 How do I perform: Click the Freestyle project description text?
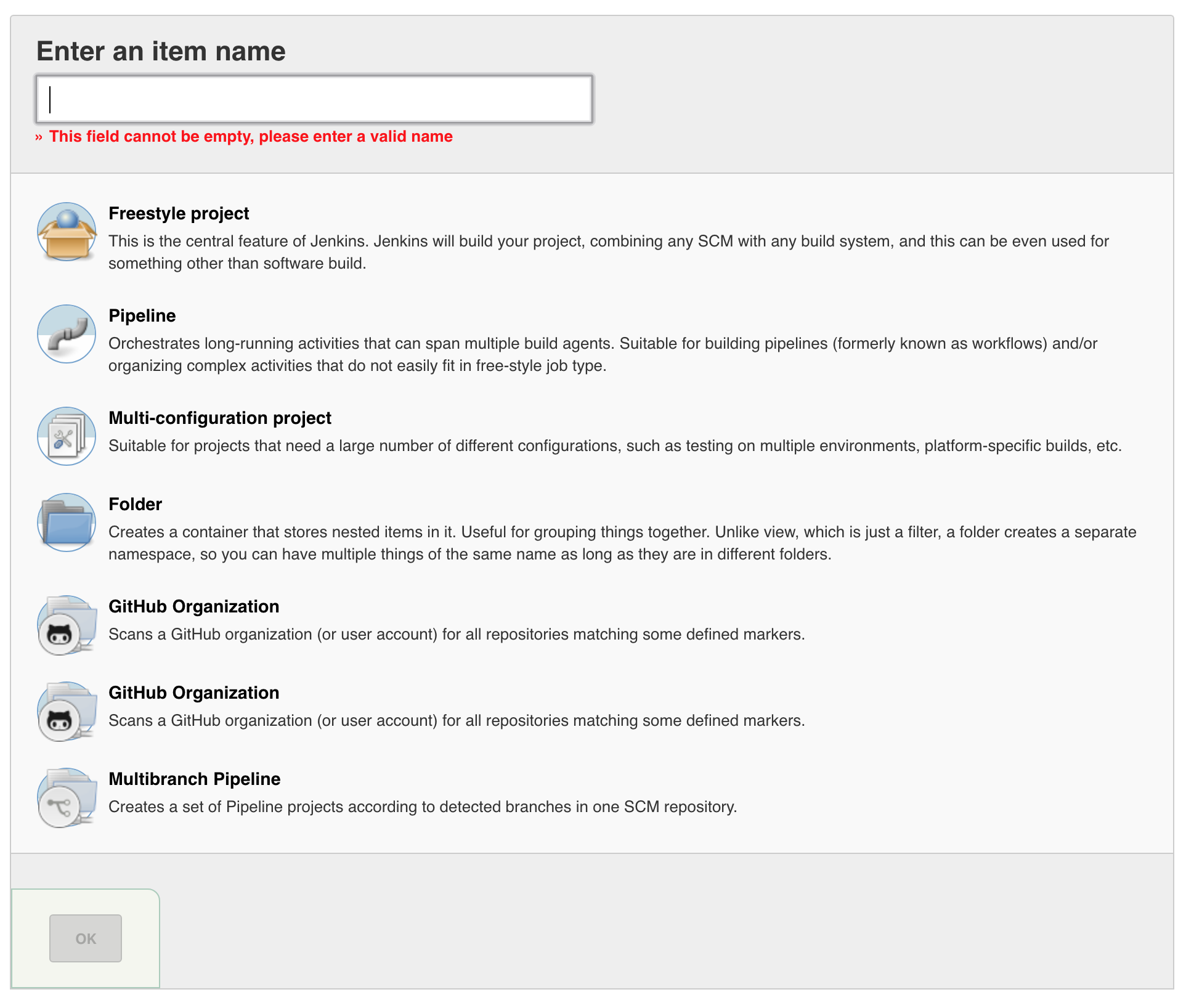tap(609, 252)
